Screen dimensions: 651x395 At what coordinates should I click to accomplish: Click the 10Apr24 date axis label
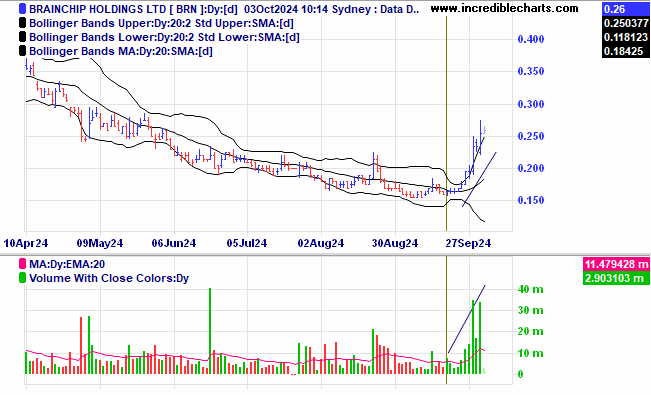coord(26,243)
